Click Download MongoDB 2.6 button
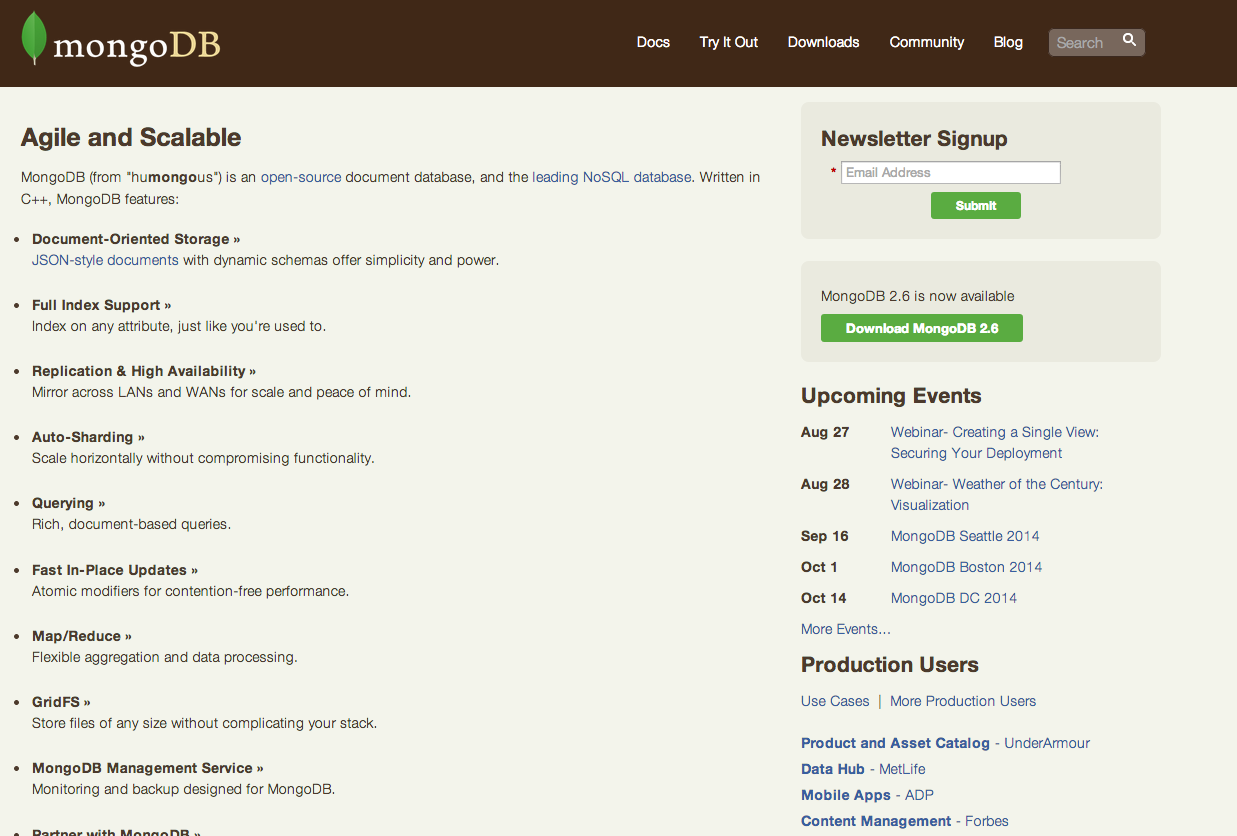Screen dimensions: 1237x836 (921, 328)
